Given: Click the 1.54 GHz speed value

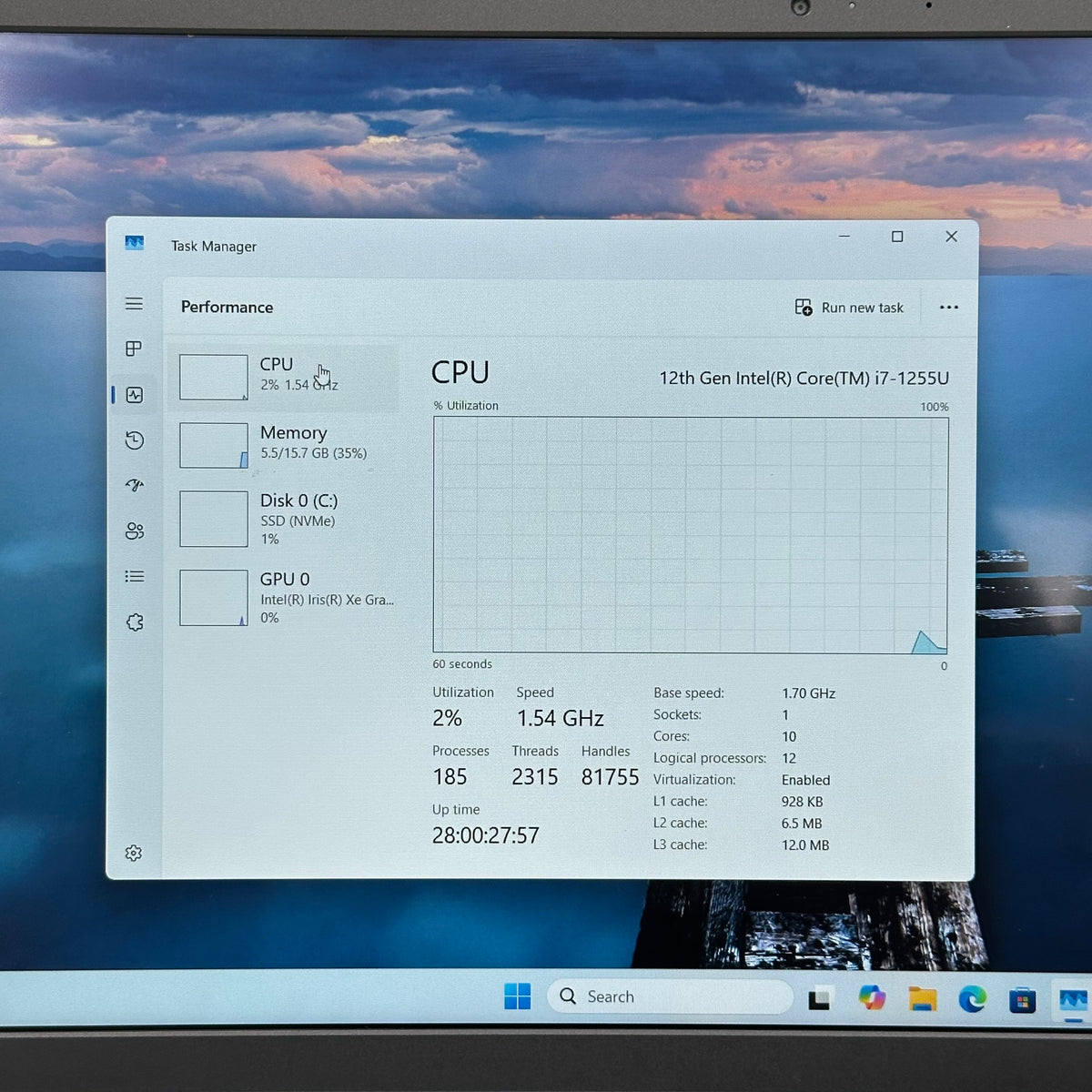Looking at the screenshot, I should [x=561, y=718].
